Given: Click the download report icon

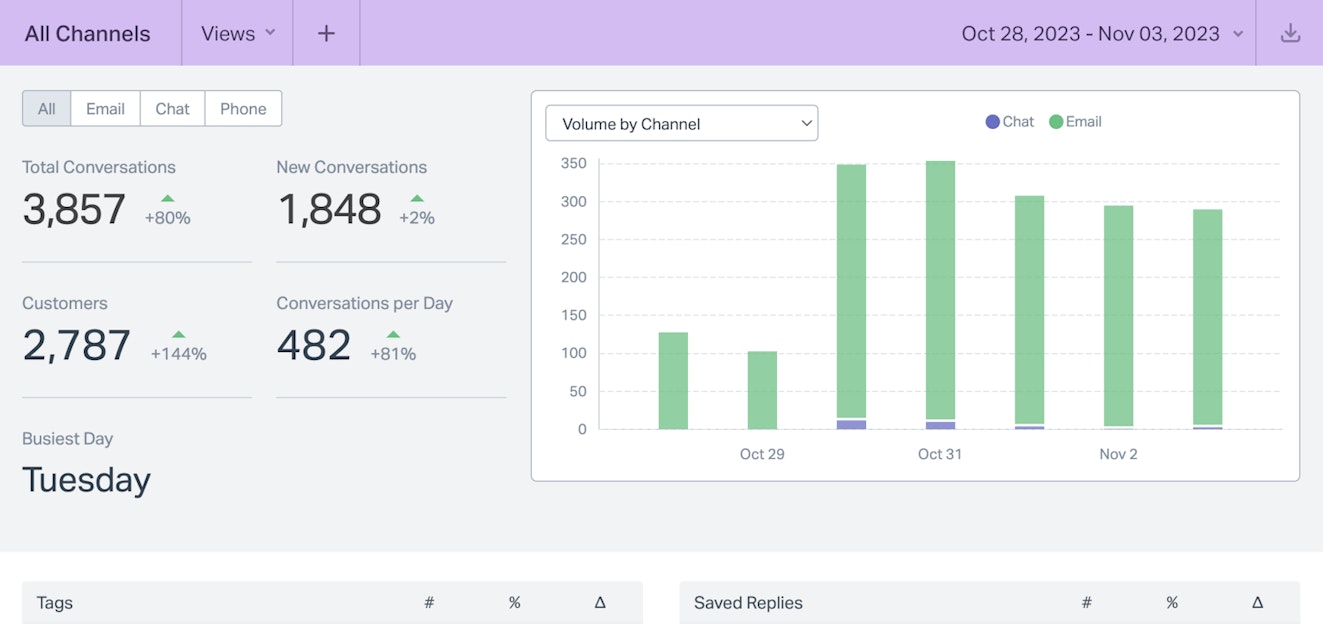Looking at the screenshot, I should tap(1290, 33).
